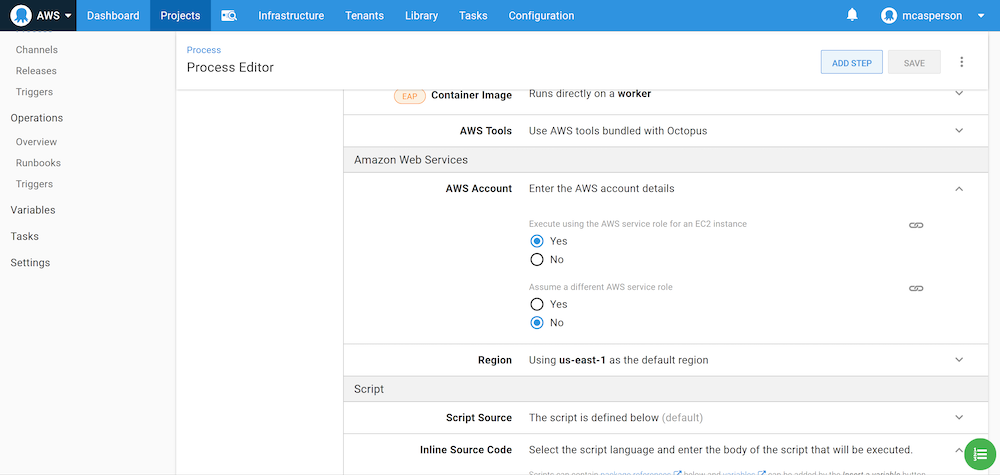Click the ADD STEP button
Image resolution: width=1000 pixels, height=475 pixels.
[x=851, y=62]
